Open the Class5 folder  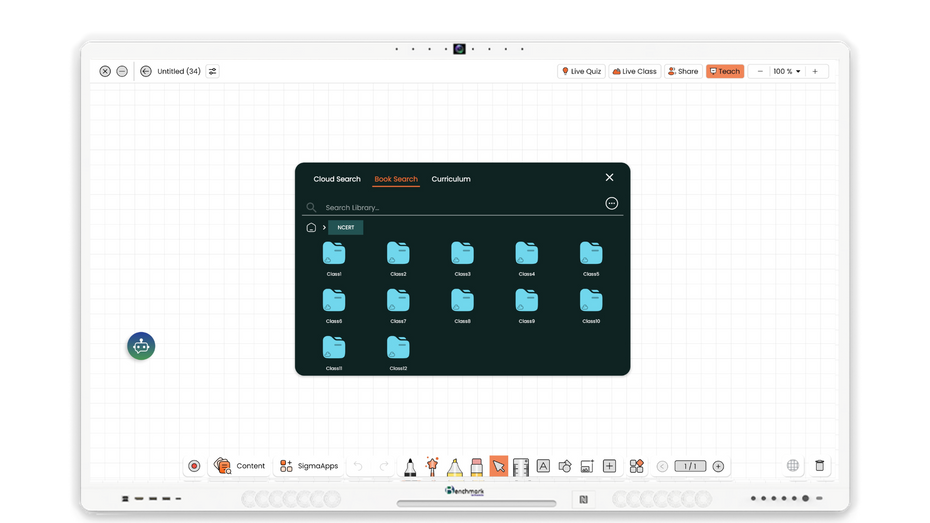(591, 259)
